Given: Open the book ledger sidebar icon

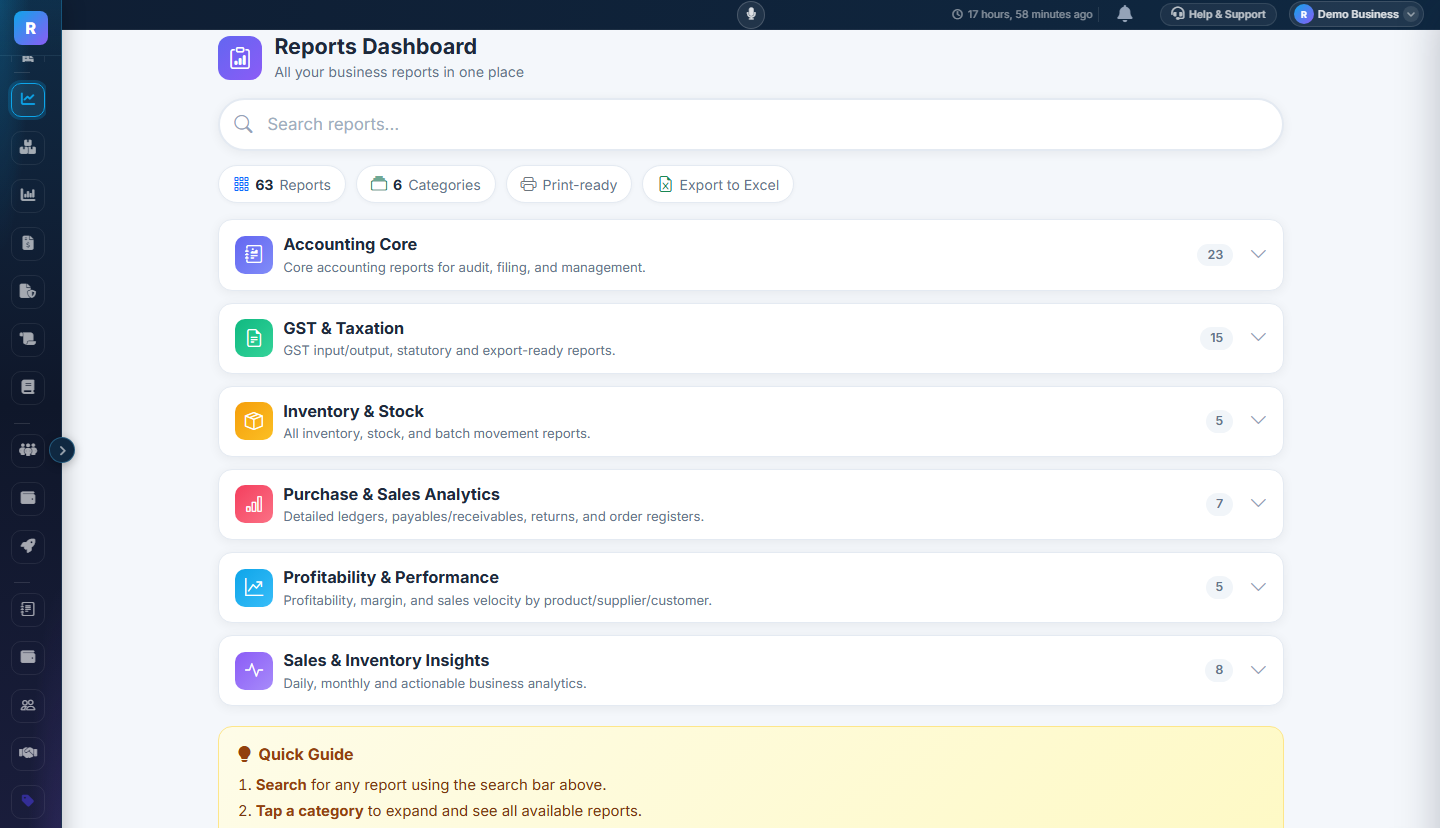Looking at the screenshot, I should 28,388.
